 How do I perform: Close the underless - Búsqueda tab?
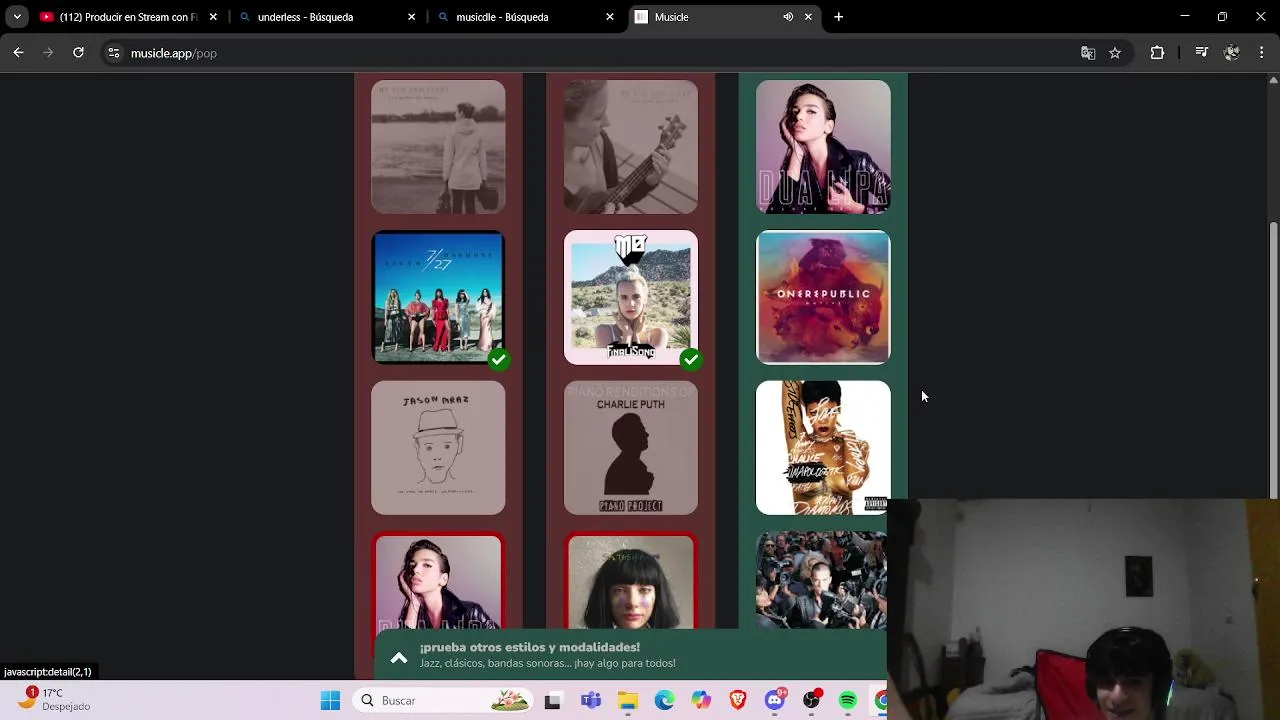coord(411,17)
